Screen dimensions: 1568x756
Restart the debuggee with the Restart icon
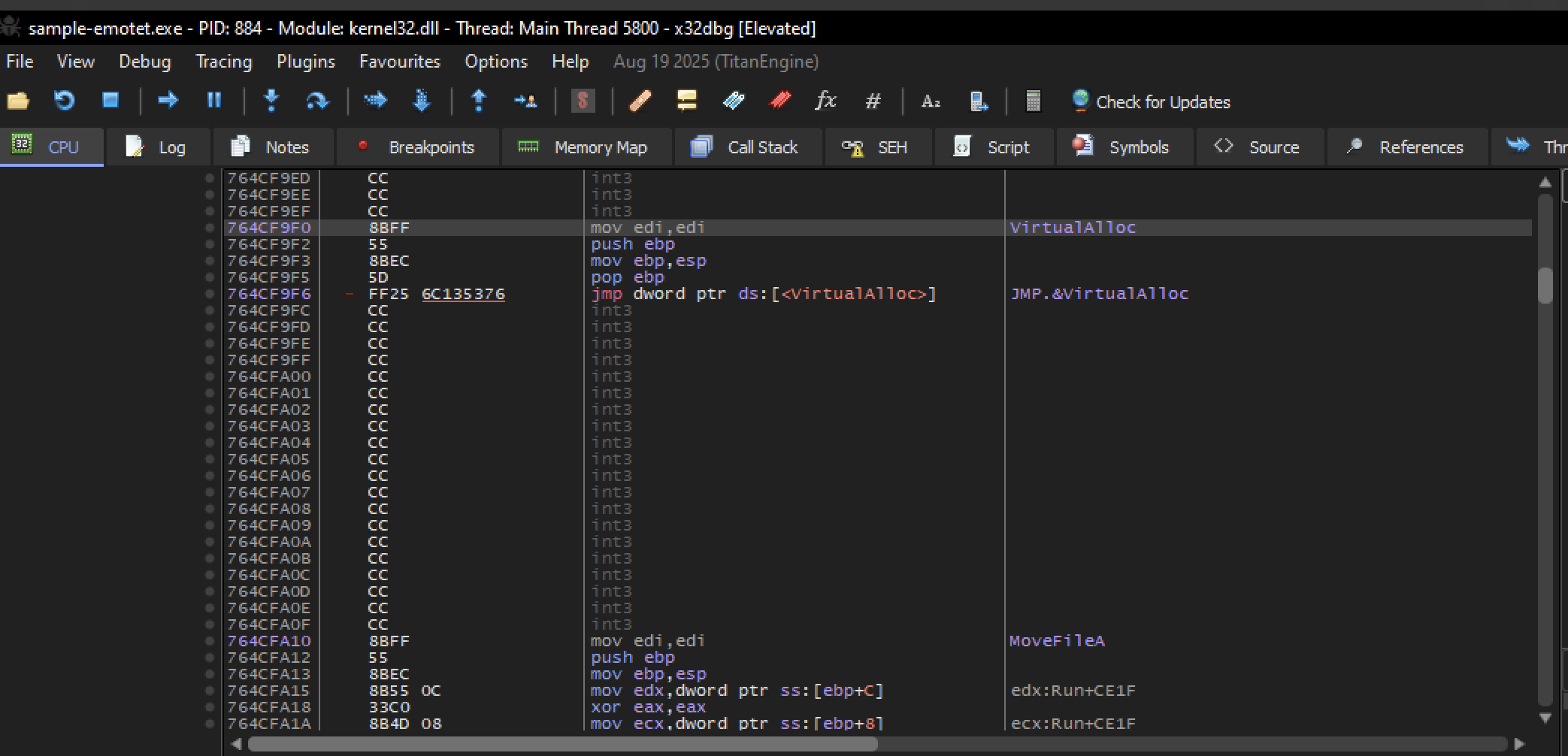65,101
